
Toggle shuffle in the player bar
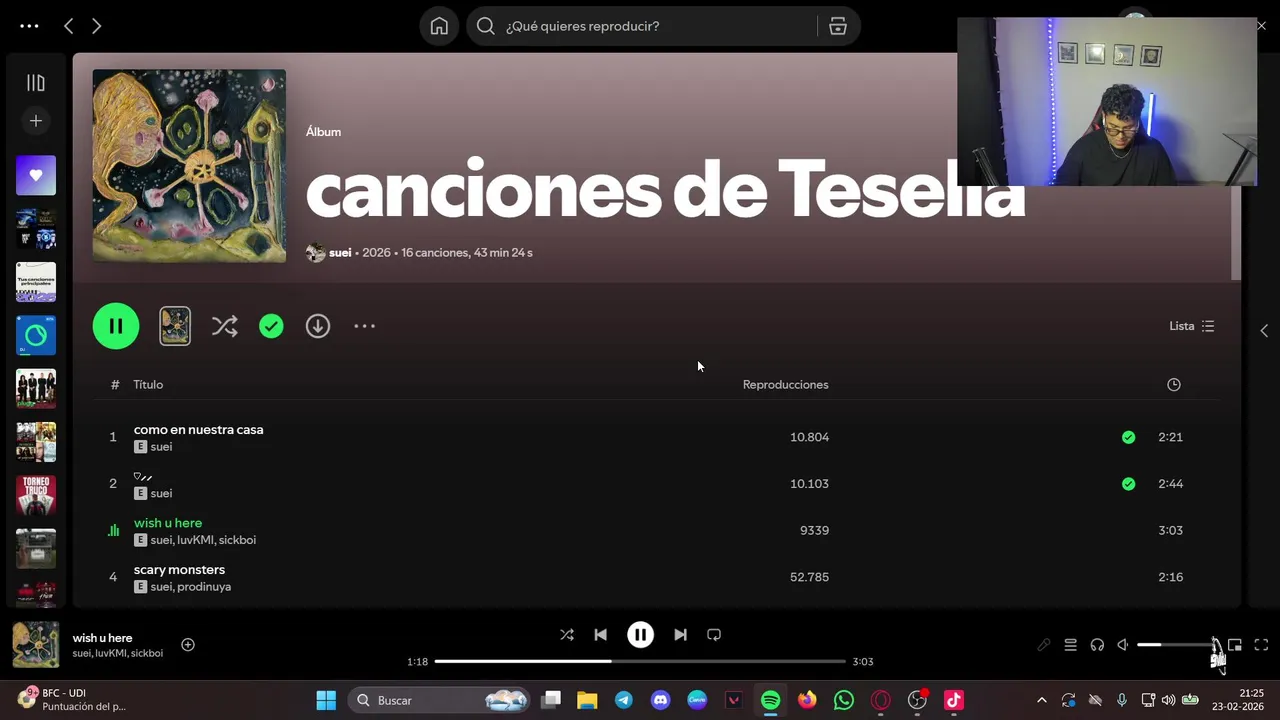point(567,635)
